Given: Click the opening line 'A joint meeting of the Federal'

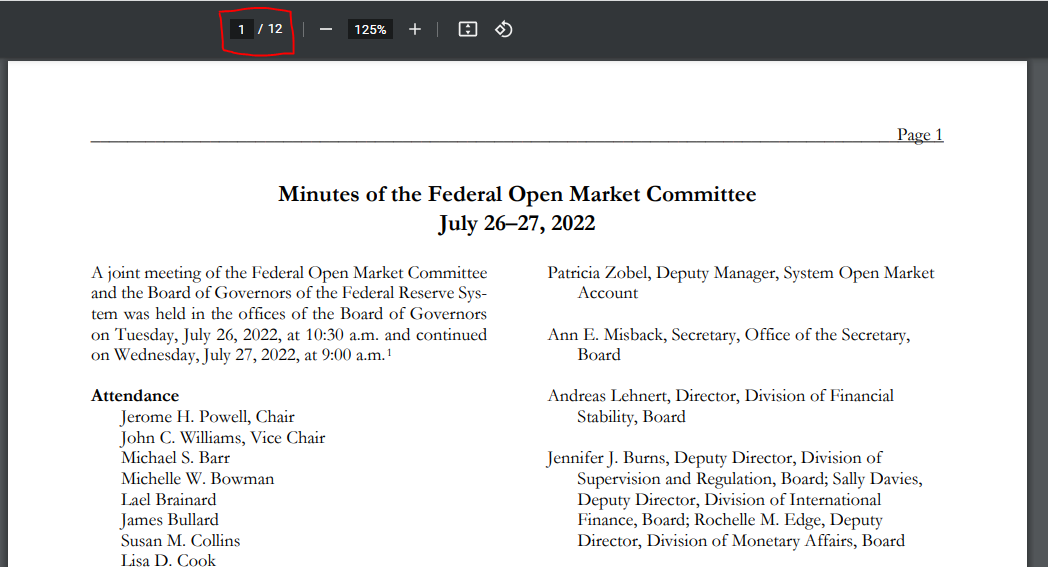Looking at the screenshot, I should (x=289, y=273).
